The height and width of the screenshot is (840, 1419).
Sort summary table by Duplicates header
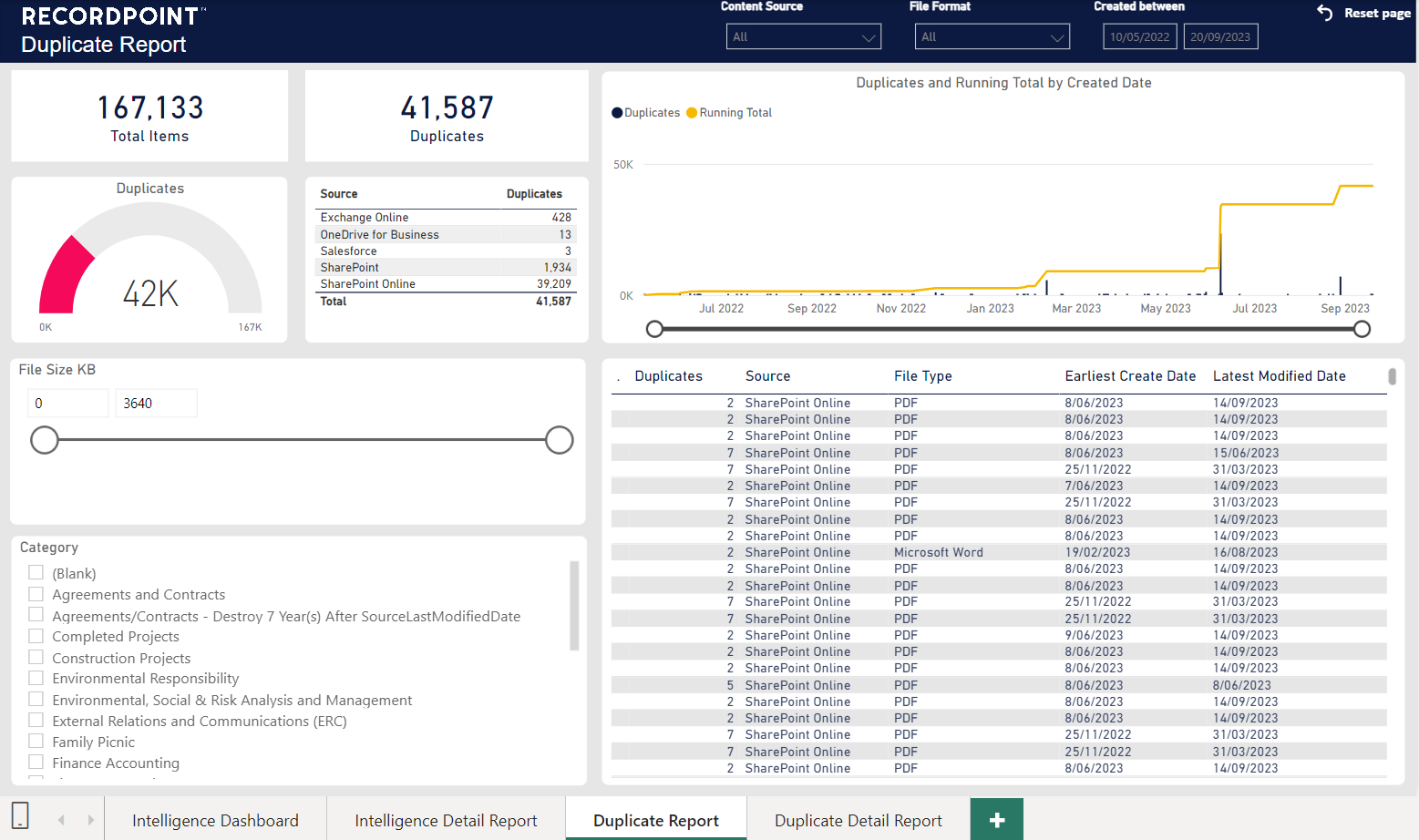tap(534, 194)
